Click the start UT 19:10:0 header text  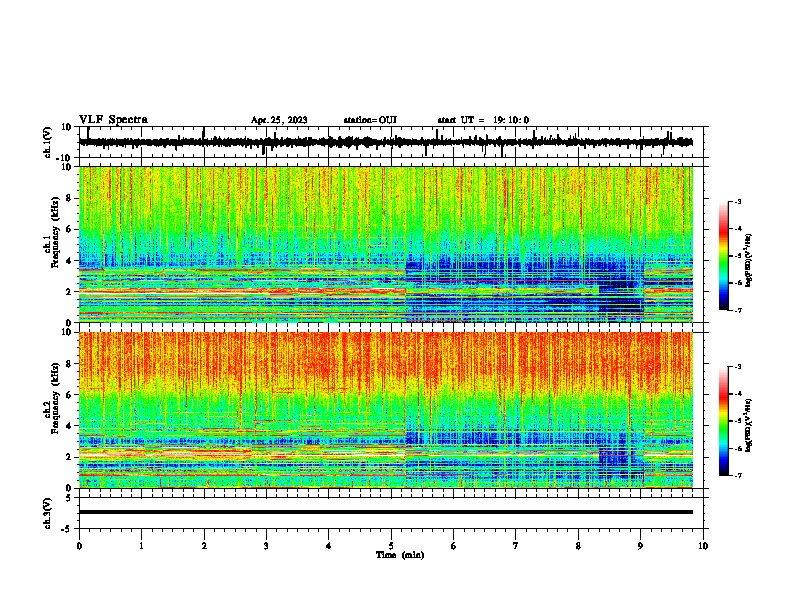coord(483,120)
